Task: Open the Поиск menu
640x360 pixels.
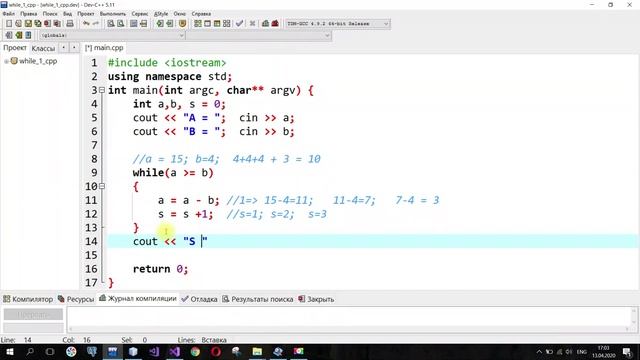Action: pyautogui.click(x=50, y=13)
